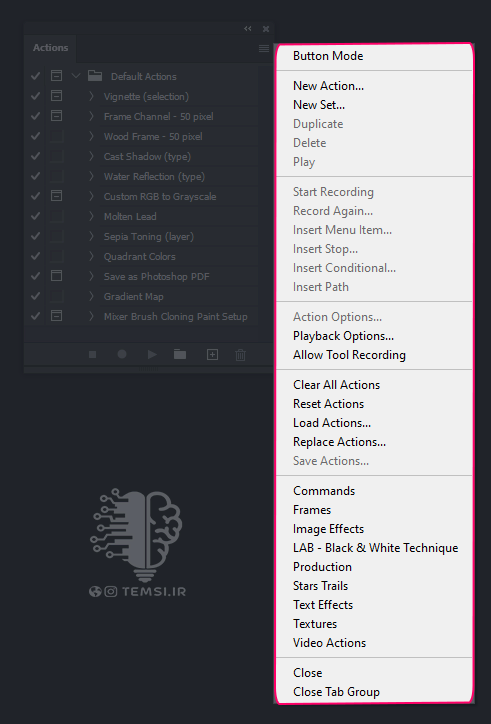Screen dimensions: 491x724
Task: Collapse the panel with double-arrow icon
Action: point(248,29)
